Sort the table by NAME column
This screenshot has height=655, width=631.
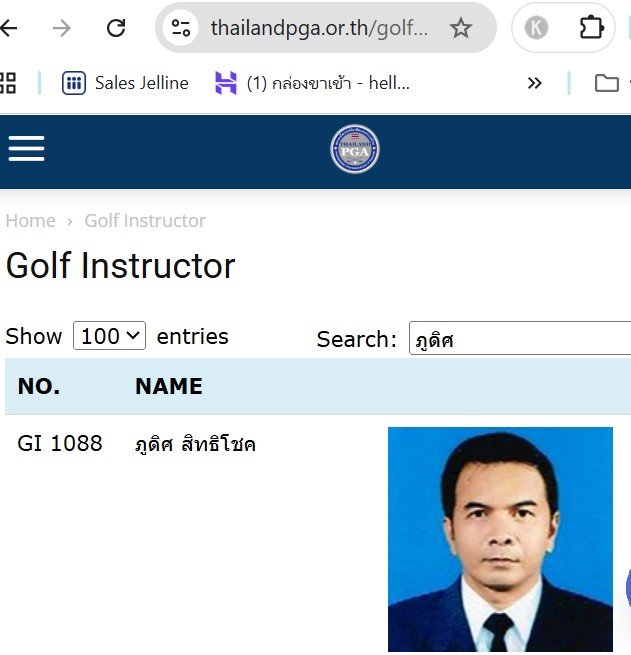tap(169, 387)
